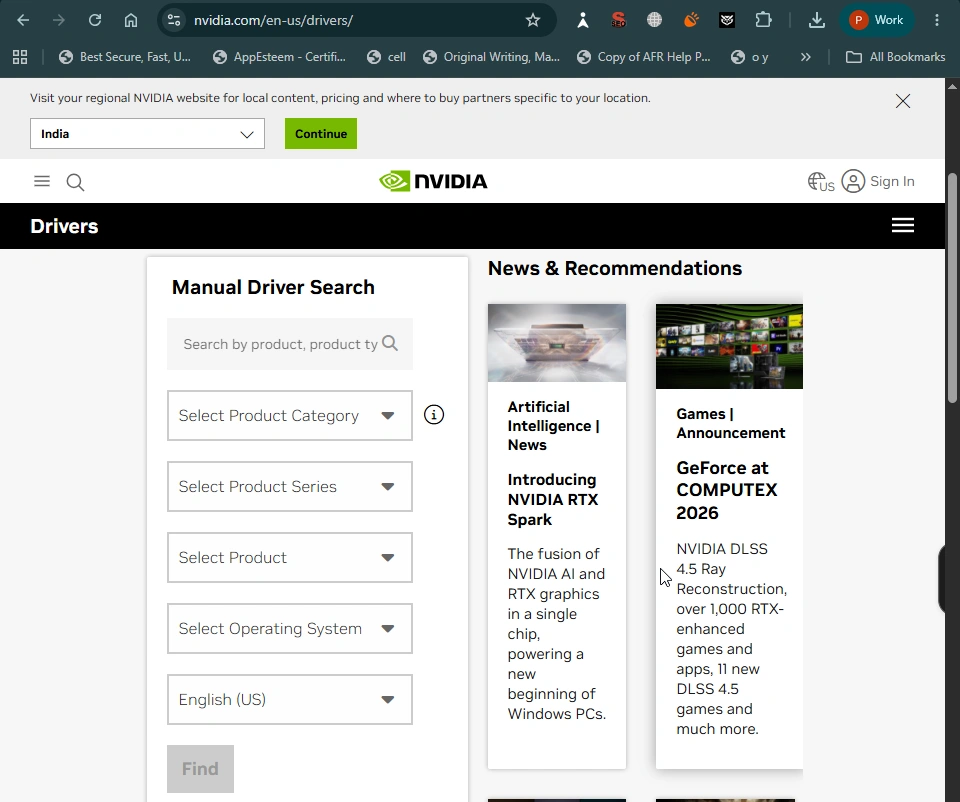Open 'GeForce at COMPUTEX 2026' article

727,490
